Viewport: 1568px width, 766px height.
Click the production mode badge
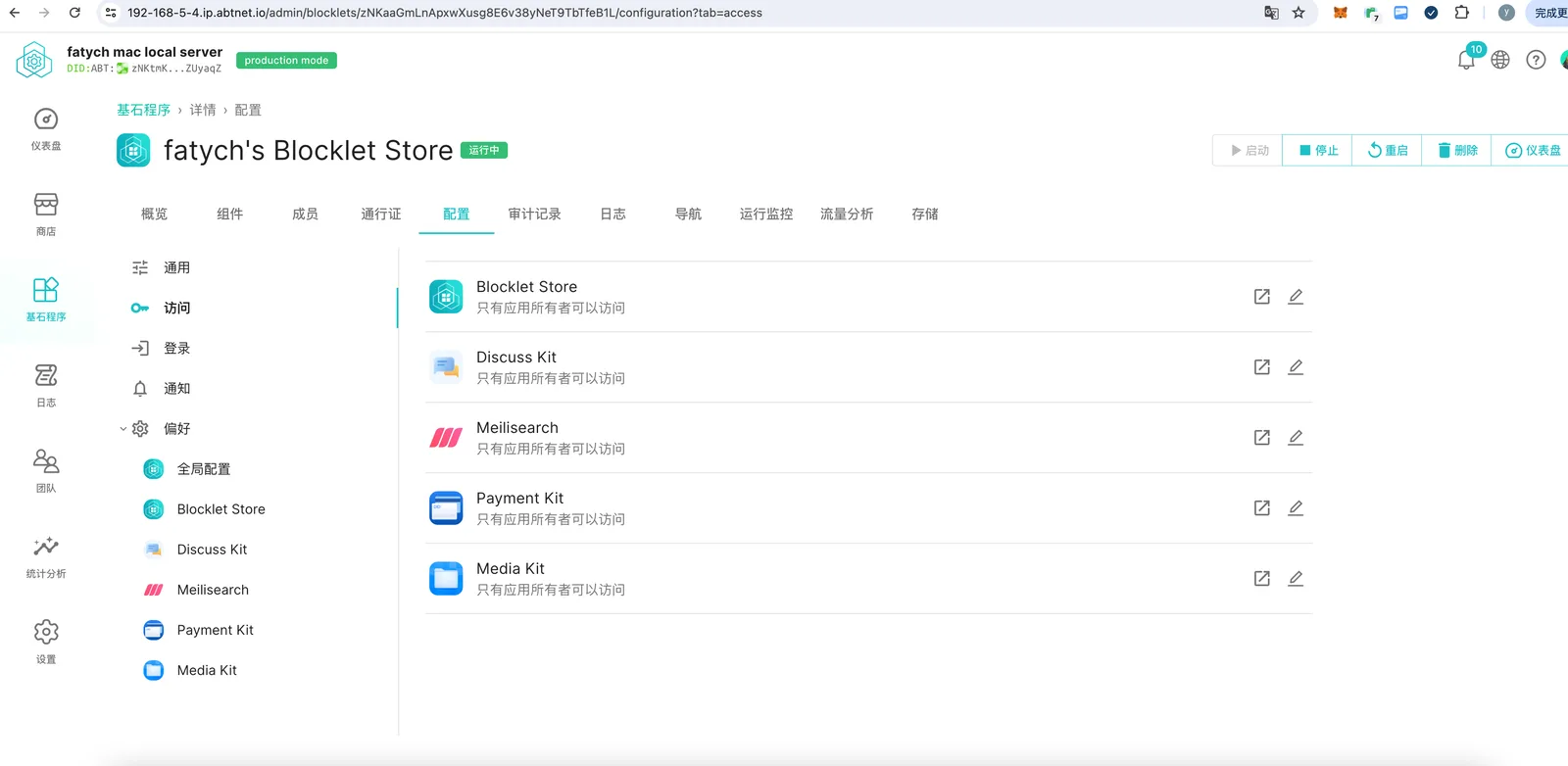coord(286,61)
